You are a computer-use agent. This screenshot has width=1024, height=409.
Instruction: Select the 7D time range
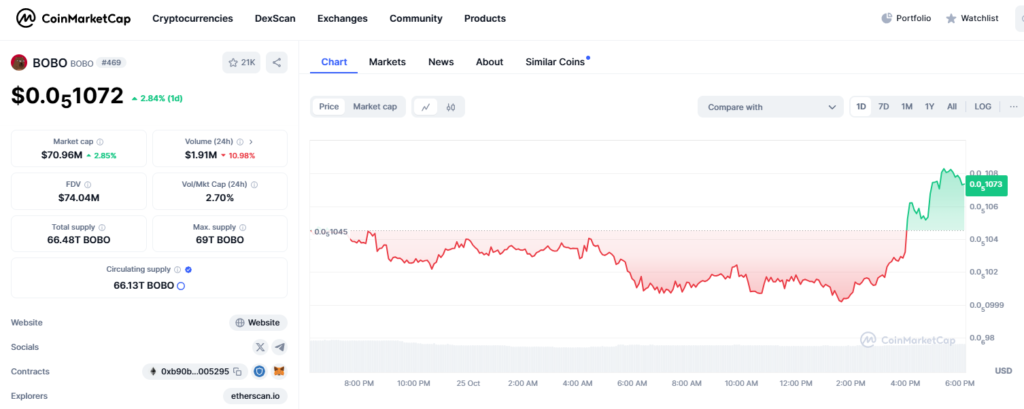(884, 107)
